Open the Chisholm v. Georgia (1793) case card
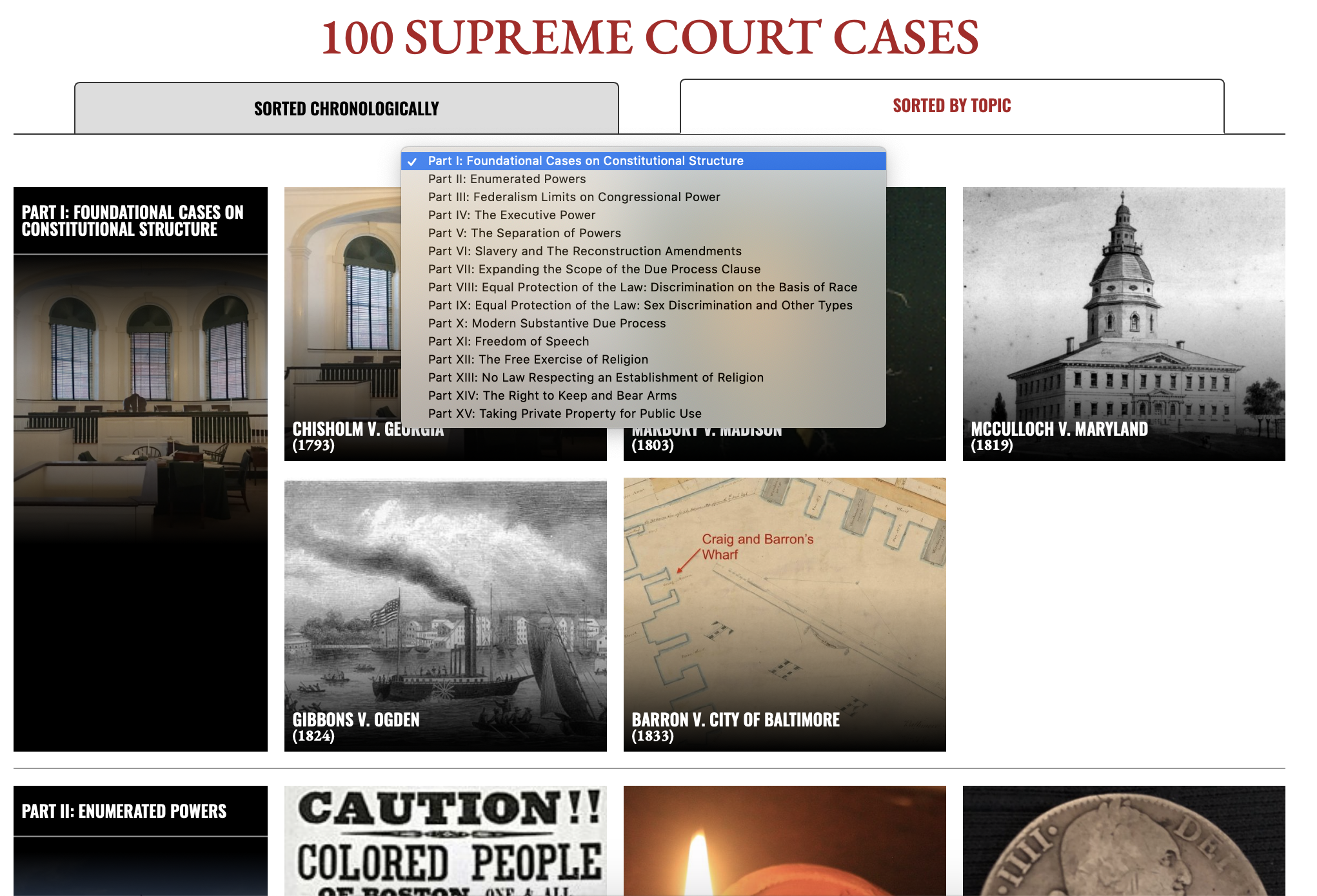The image size is (1317, 896). click(342, 322)
